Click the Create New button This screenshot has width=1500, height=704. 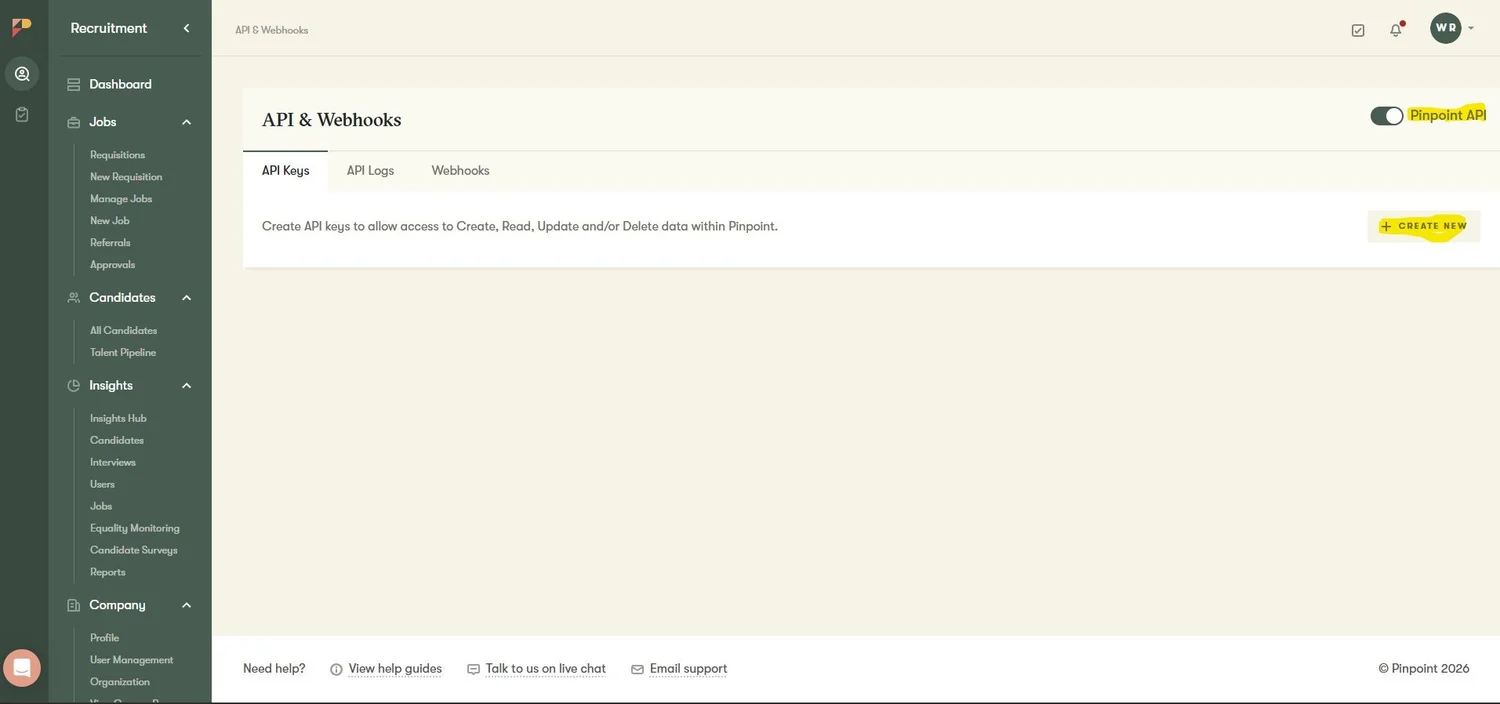[1424, 224]
